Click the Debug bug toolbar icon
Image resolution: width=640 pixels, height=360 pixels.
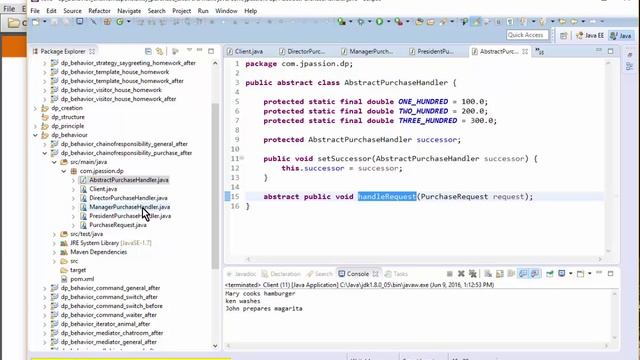(360, 22)
